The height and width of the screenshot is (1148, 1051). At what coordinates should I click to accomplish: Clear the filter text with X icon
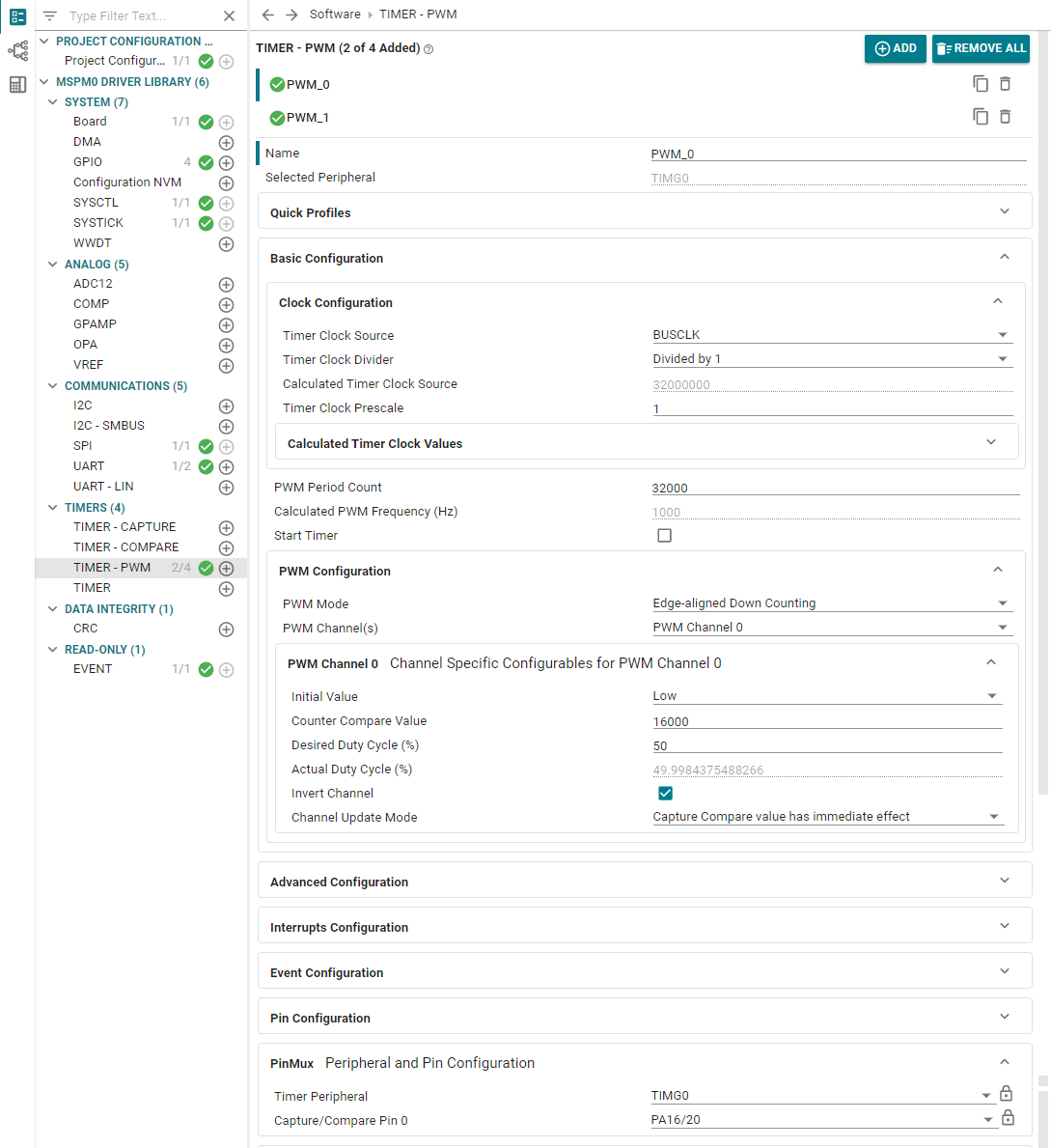click(x=229, y=16)
